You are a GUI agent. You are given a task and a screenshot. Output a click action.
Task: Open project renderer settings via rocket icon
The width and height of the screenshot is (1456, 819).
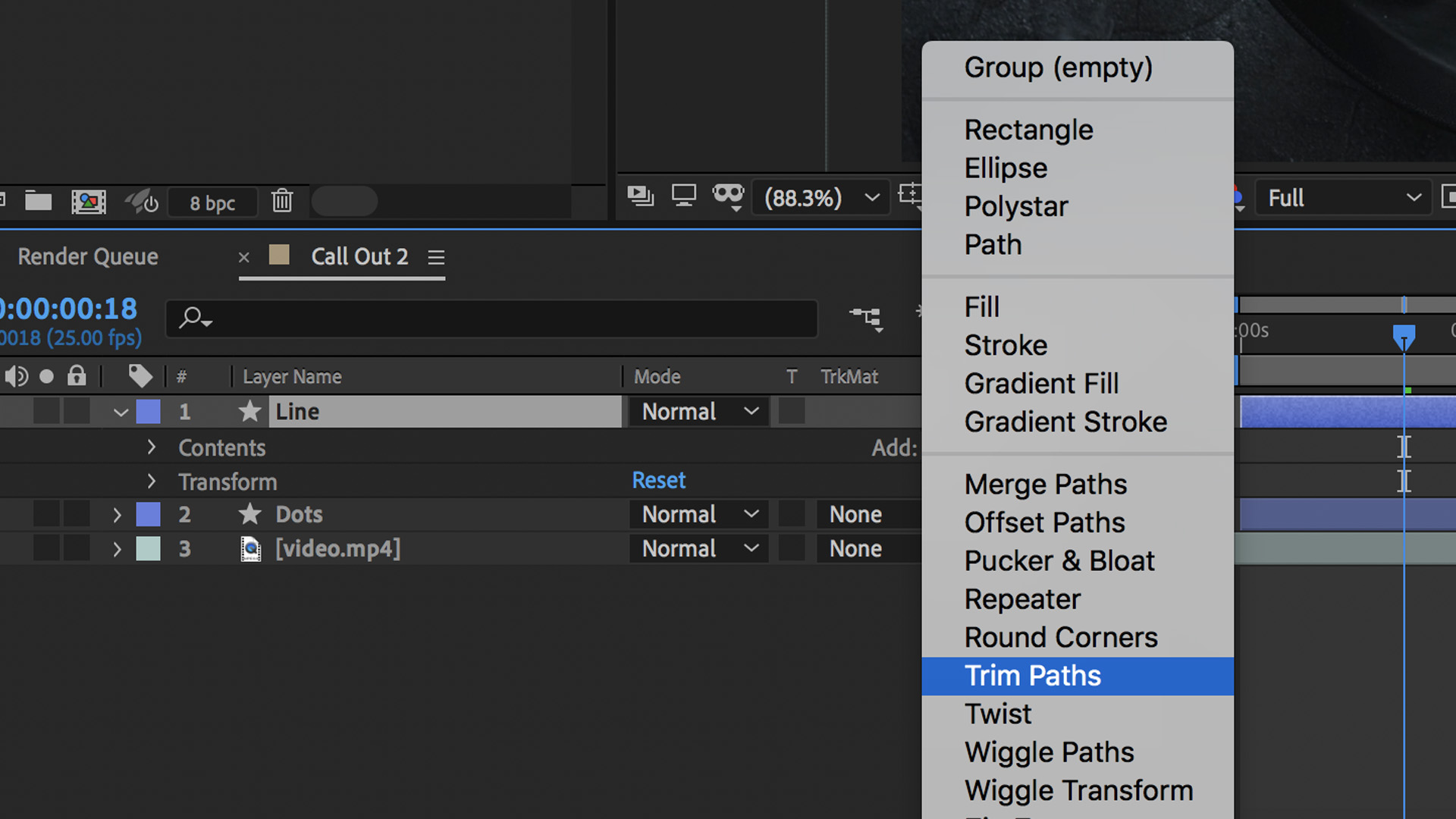point(141,201)
